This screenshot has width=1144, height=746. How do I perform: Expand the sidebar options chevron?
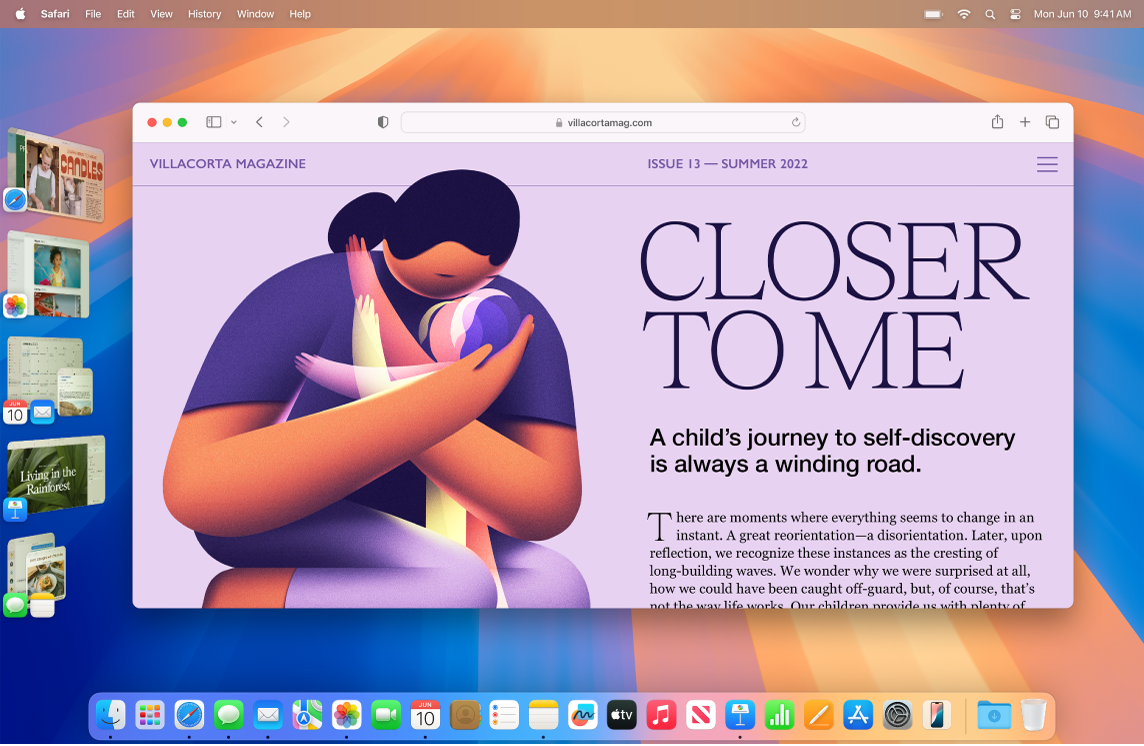236,122
